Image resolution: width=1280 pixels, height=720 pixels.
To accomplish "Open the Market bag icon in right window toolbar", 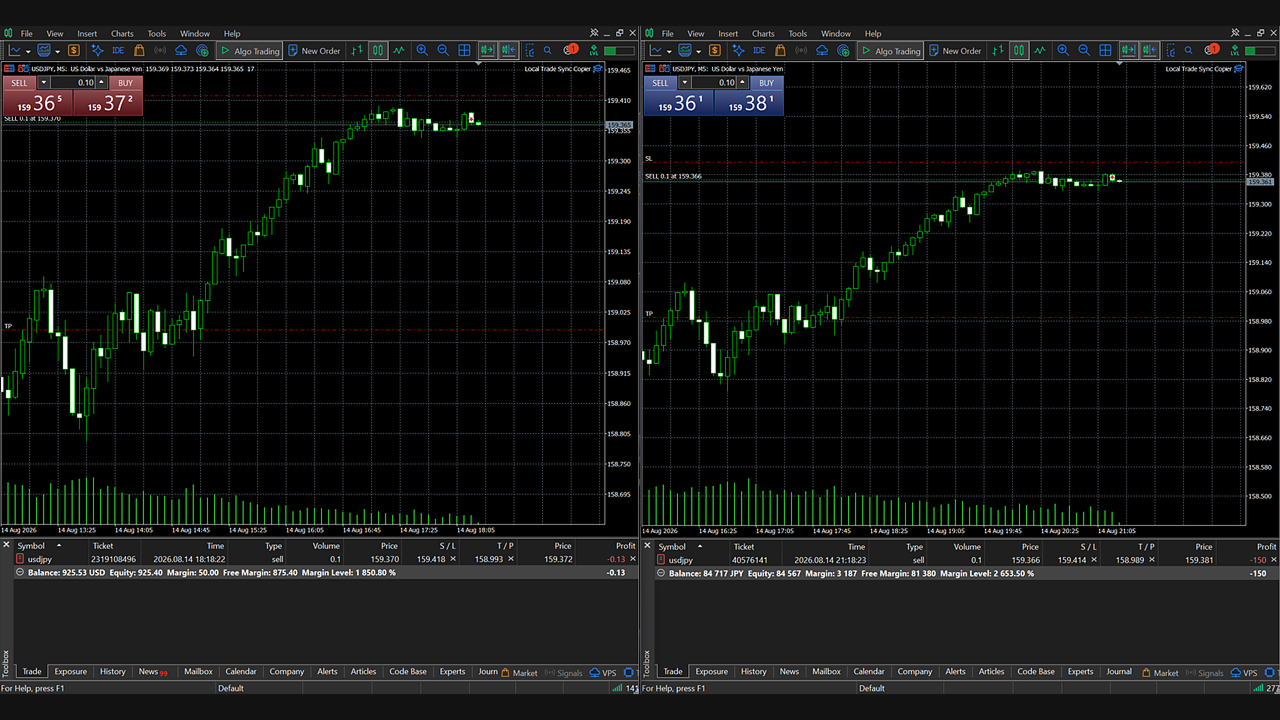I will point(780,50).
